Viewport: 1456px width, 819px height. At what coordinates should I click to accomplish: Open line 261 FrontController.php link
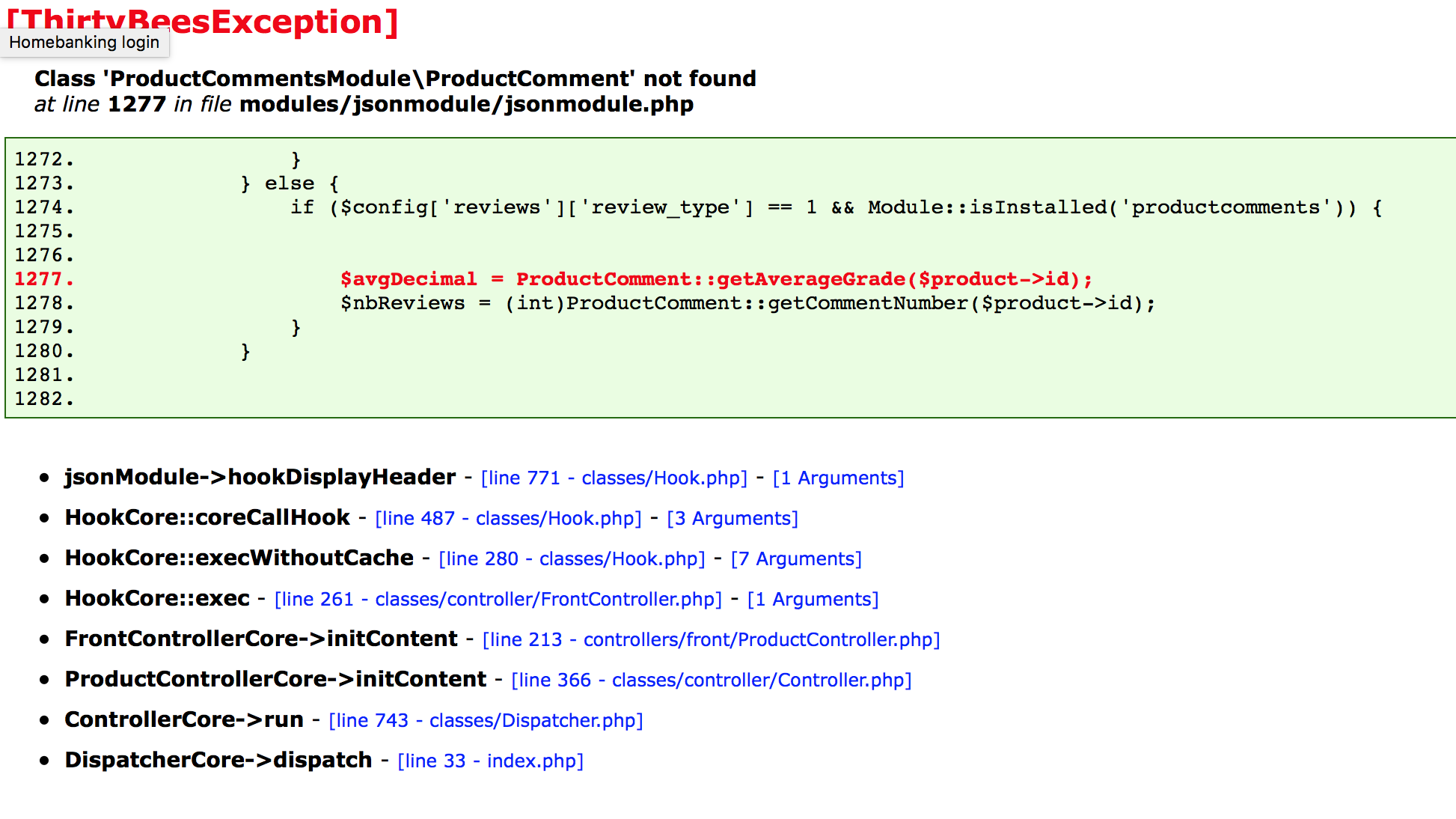pos(498,599)
